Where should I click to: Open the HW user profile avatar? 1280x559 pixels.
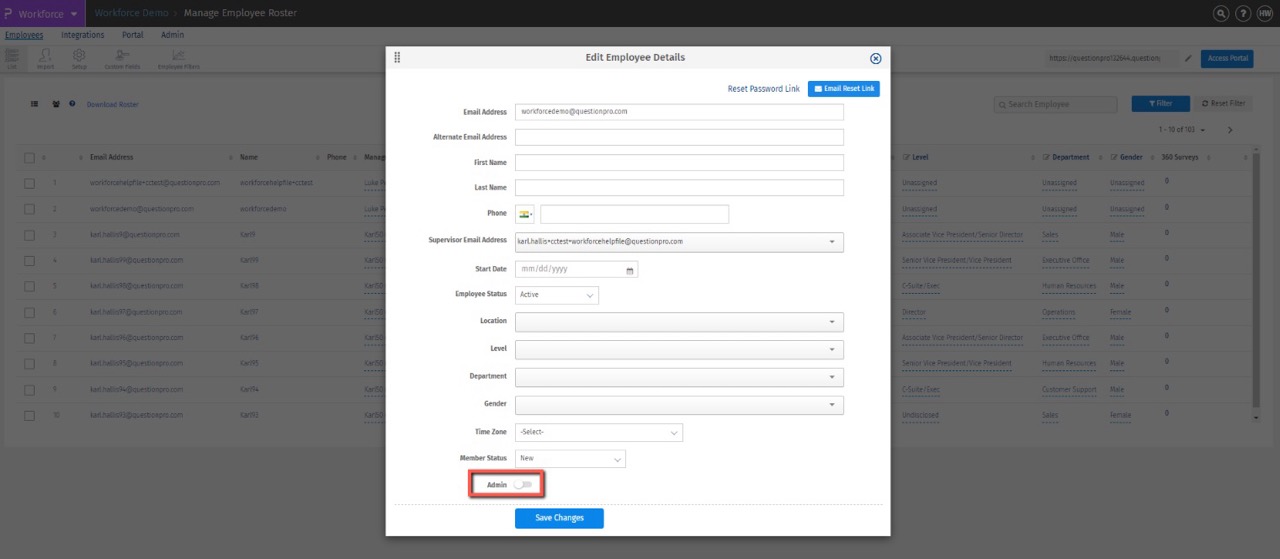(x=1265, y=13)
